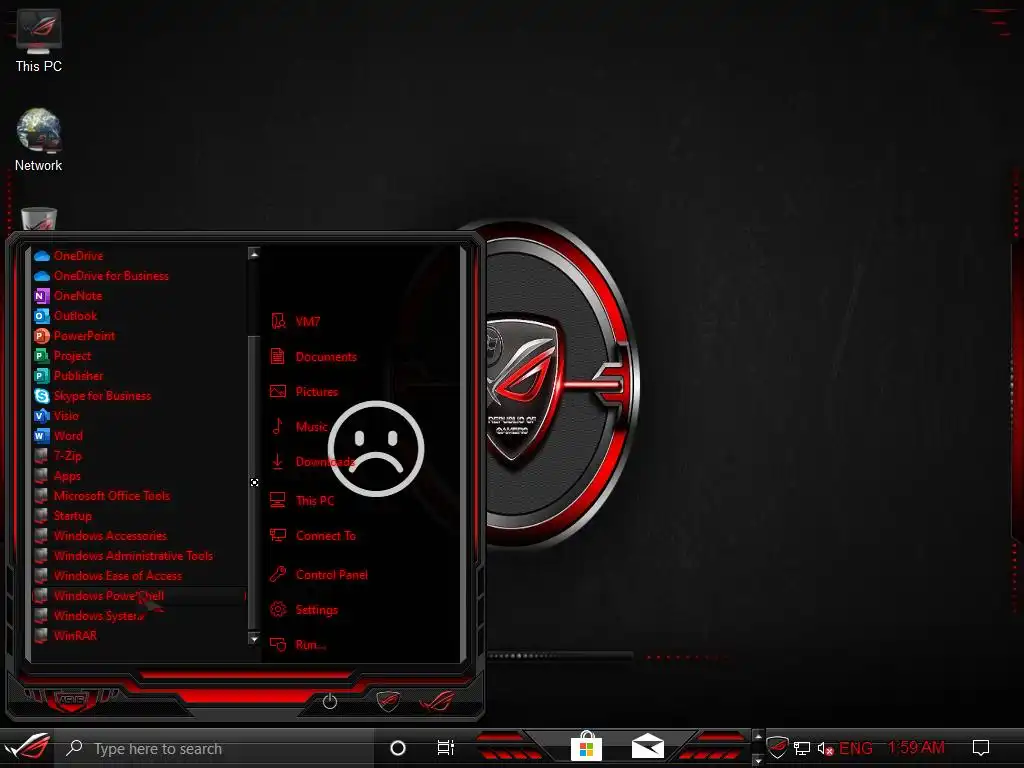
Task: Open Pictures from the start menu
Action: 304,392
